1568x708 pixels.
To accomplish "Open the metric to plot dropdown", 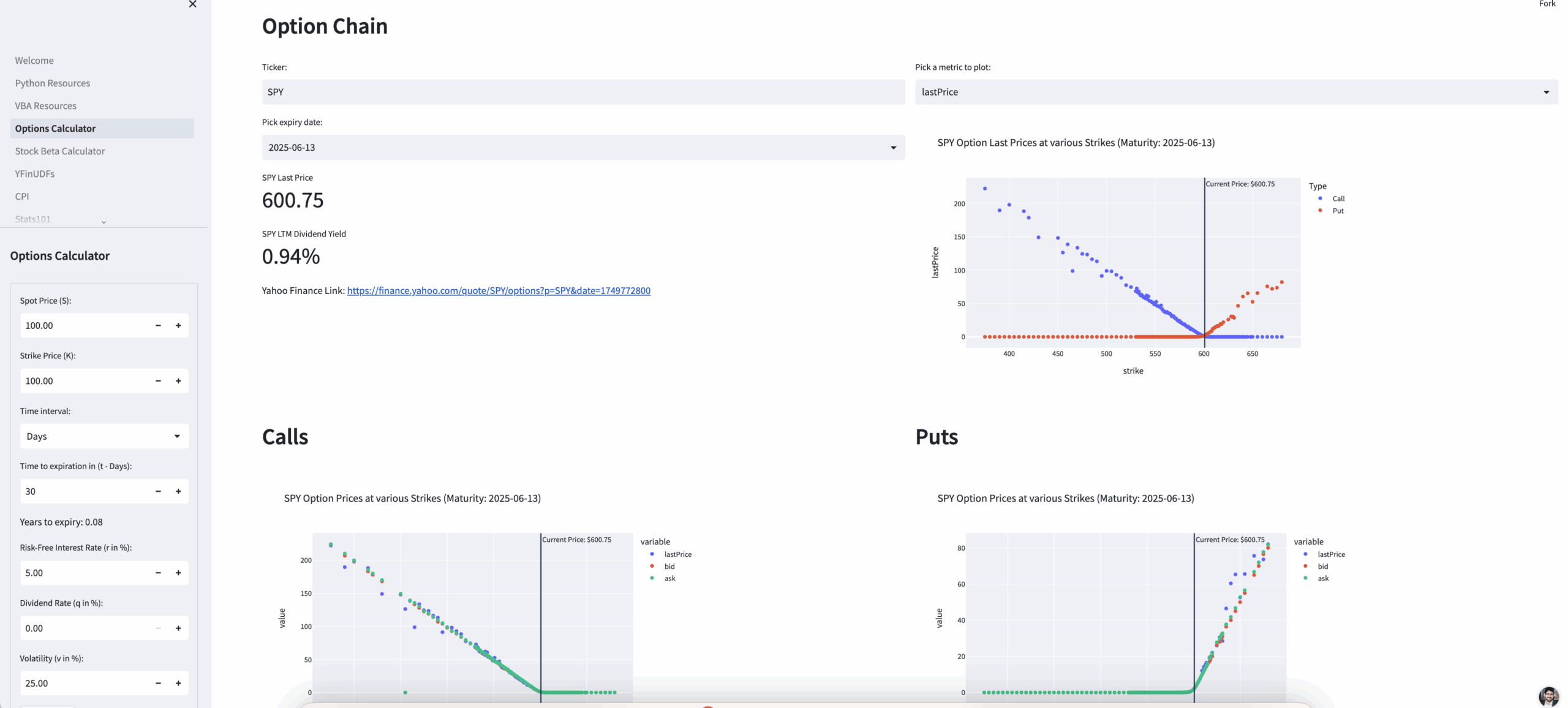I will pyautogui.click(x=1236, y=92).
